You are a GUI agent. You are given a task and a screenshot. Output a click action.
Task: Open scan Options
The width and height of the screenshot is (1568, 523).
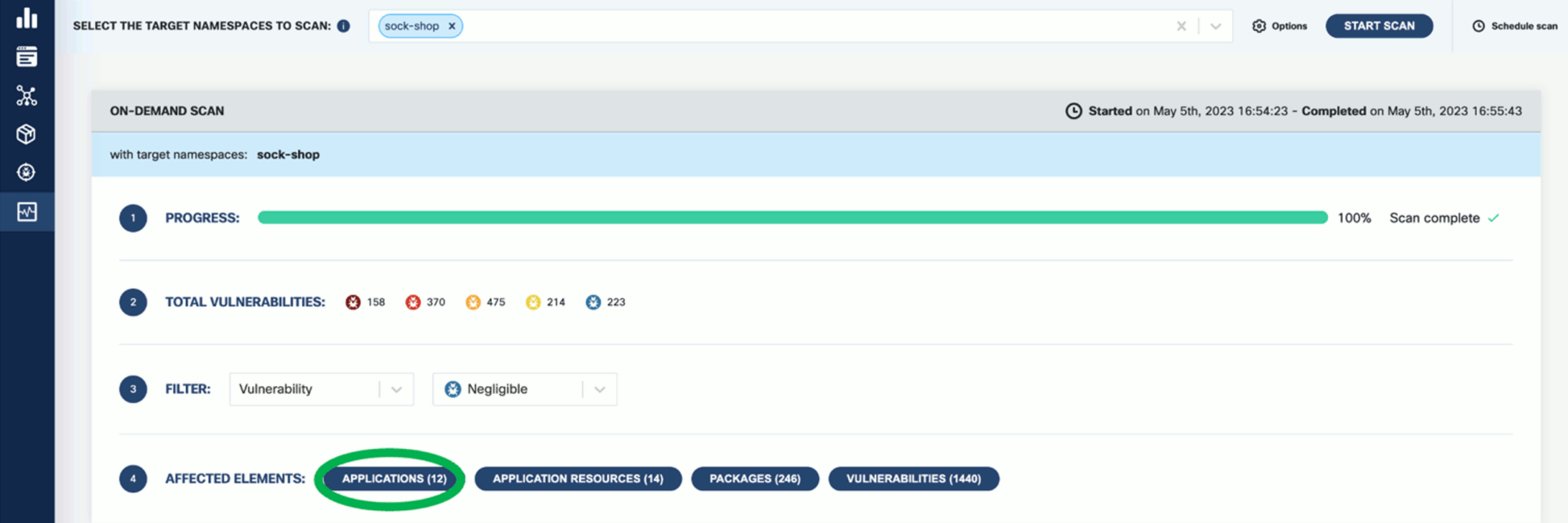tap(1280, 26)
